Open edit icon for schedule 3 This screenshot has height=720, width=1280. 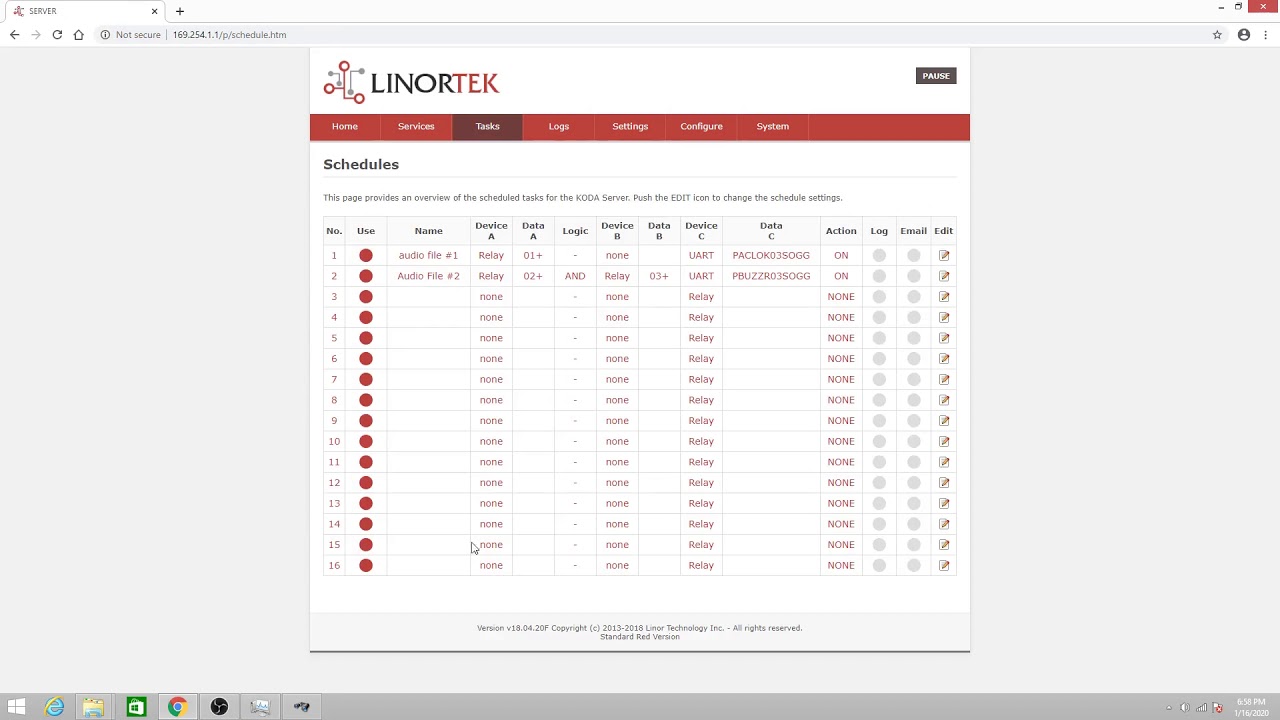point(944,297)
